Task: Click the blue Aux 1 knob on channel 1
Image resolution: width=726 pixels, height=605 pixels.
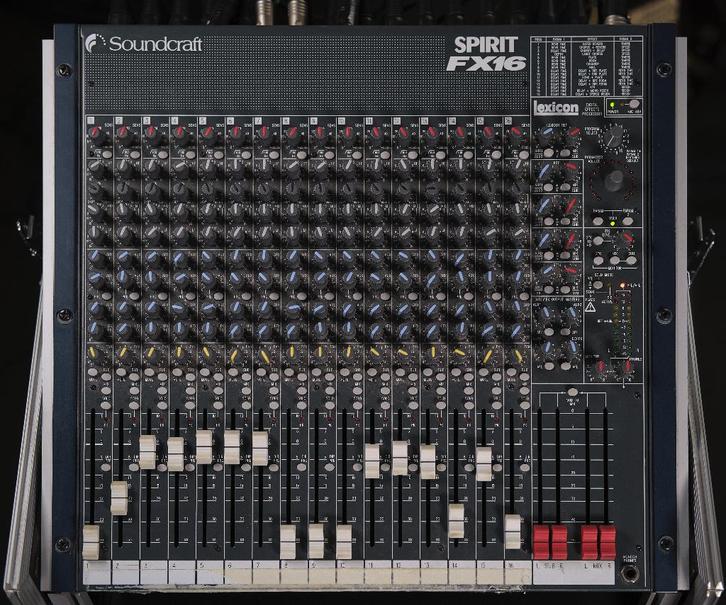Action: pos(96,258)
